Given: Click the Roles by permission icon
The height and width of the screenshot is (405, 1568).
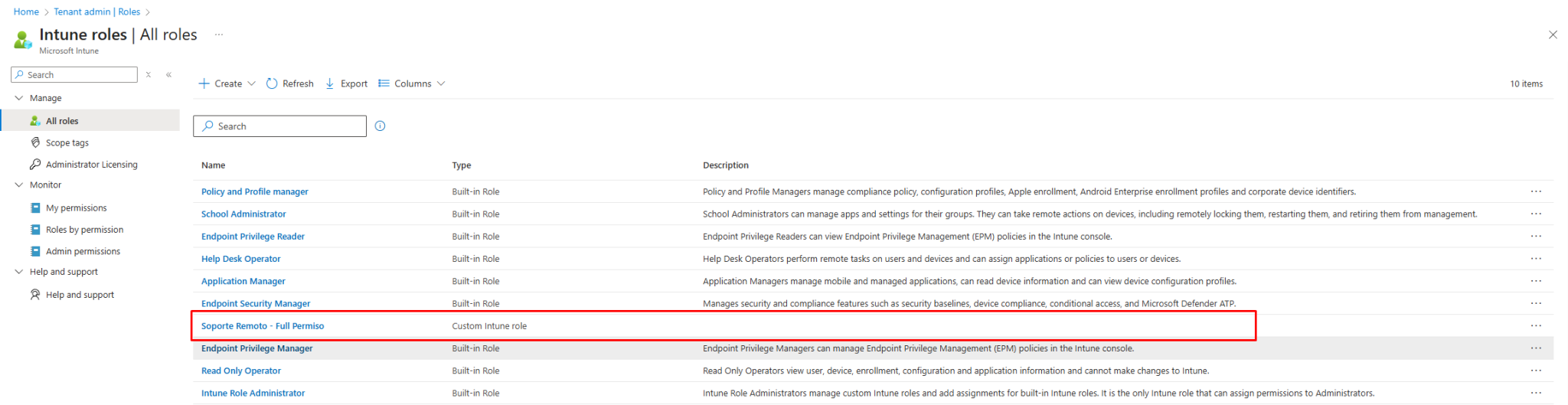Looking at the screenshot, I should [x=35, y=230].
